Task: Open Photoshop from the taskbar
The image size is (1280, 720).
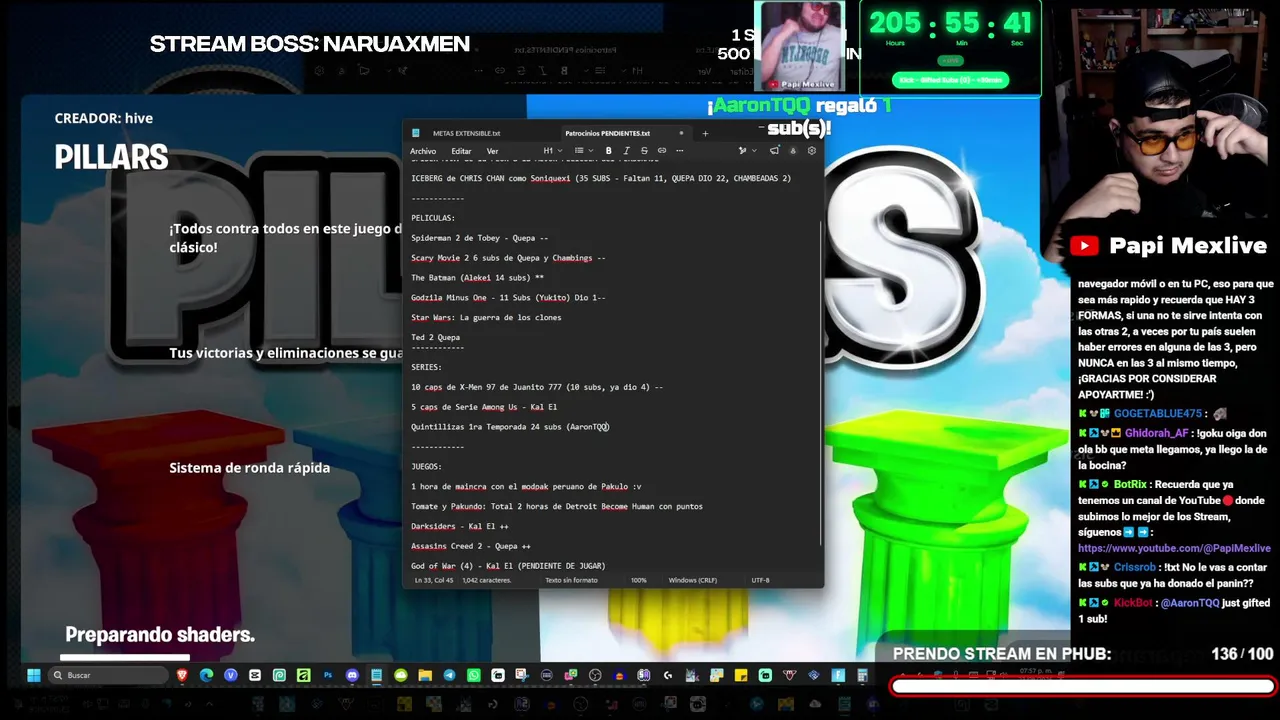Action: [x=328, y=676]
